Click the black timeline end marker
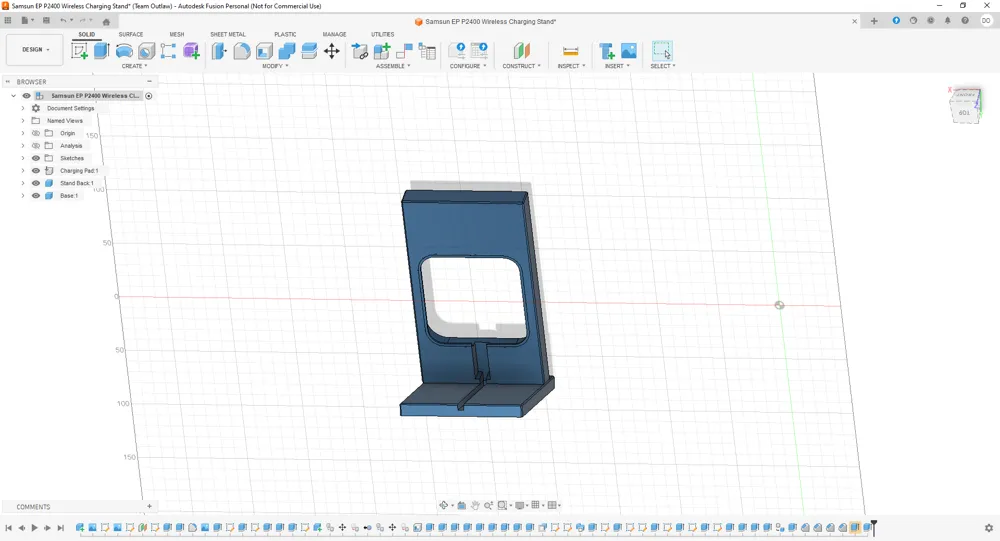 click(x=874, y=527)
